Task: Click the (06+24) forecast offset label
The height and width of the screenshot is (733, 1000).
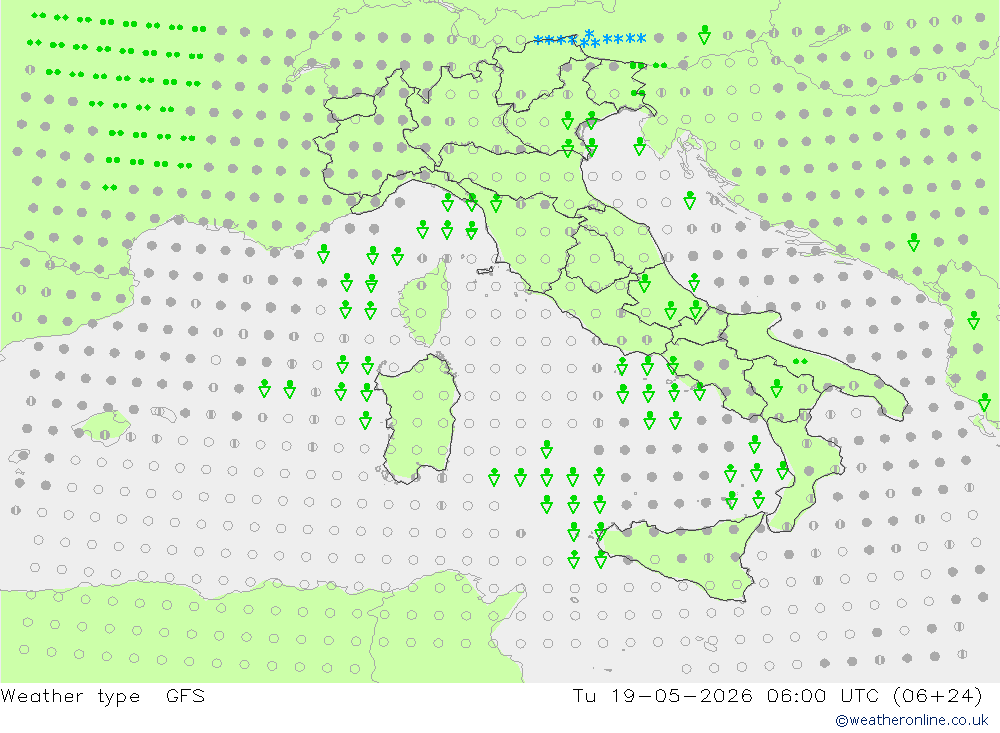Action: pyautogui.click(x=938, y=696)
